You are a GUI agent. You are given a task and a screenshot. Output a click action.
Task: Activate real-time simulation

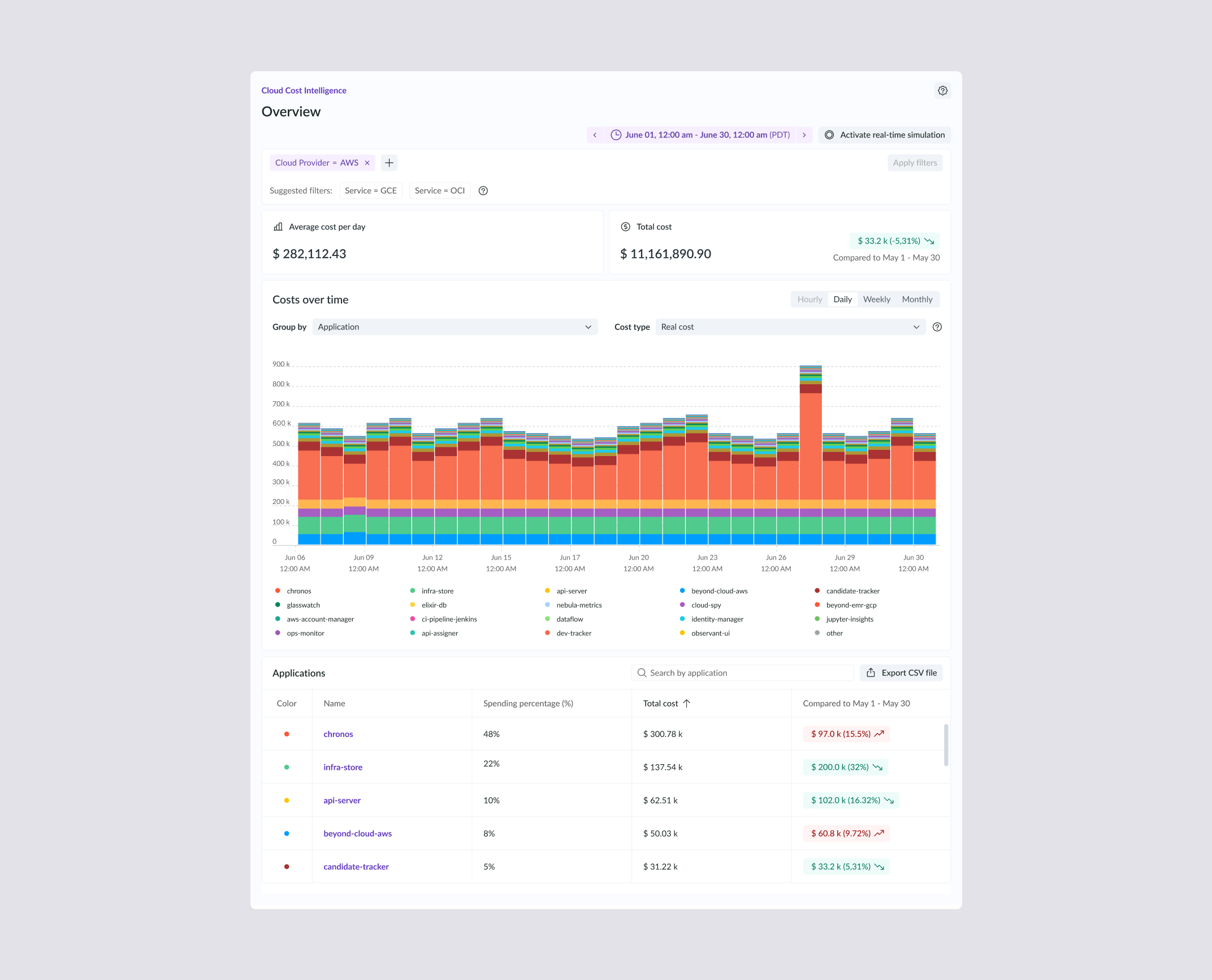click(x=885, y=135)
